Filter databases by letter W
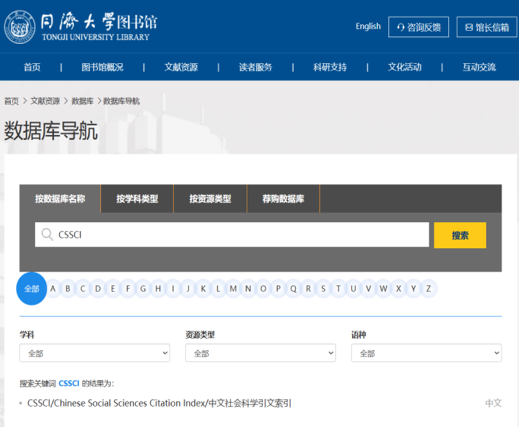This screenshot has width=519, height=427. pos(383,289)
